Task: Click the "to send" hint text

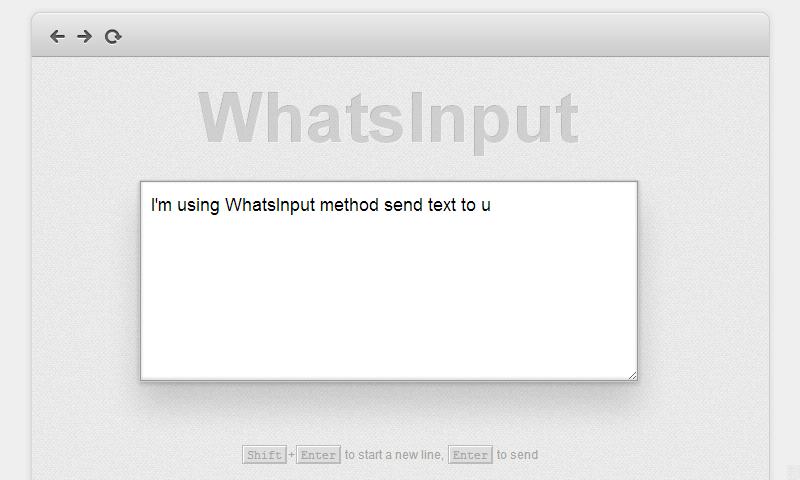Action: [517, 454]
